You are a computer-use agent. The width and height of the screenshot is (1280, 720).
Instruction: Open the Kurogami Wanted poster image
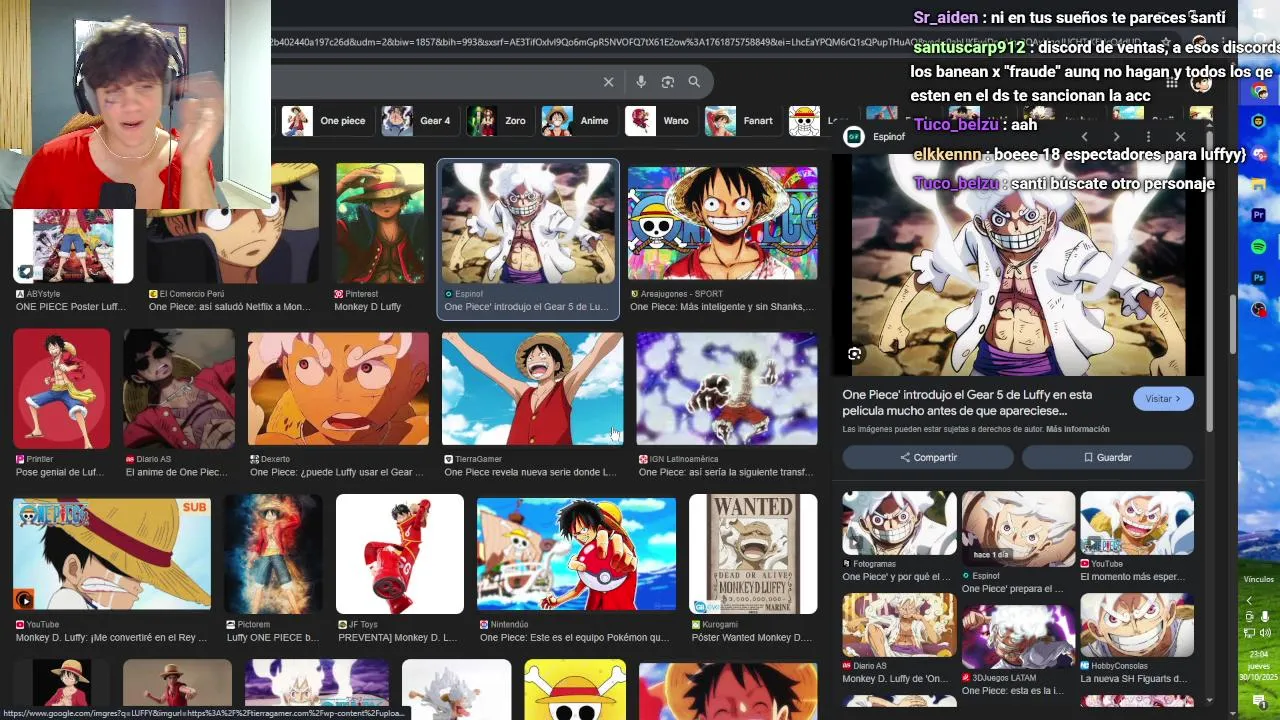tap(753, 554)
